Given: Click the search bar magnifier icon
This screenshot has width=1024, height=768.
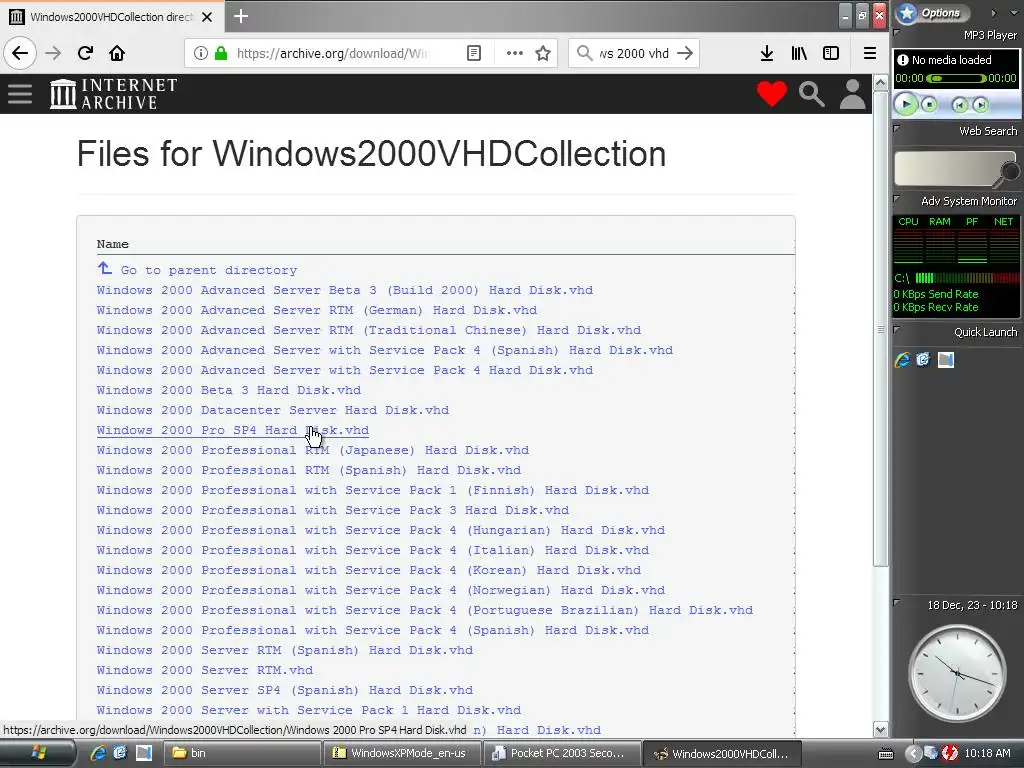Looking at the screenshot, I should pyautogui.click(x=584, y=53).
